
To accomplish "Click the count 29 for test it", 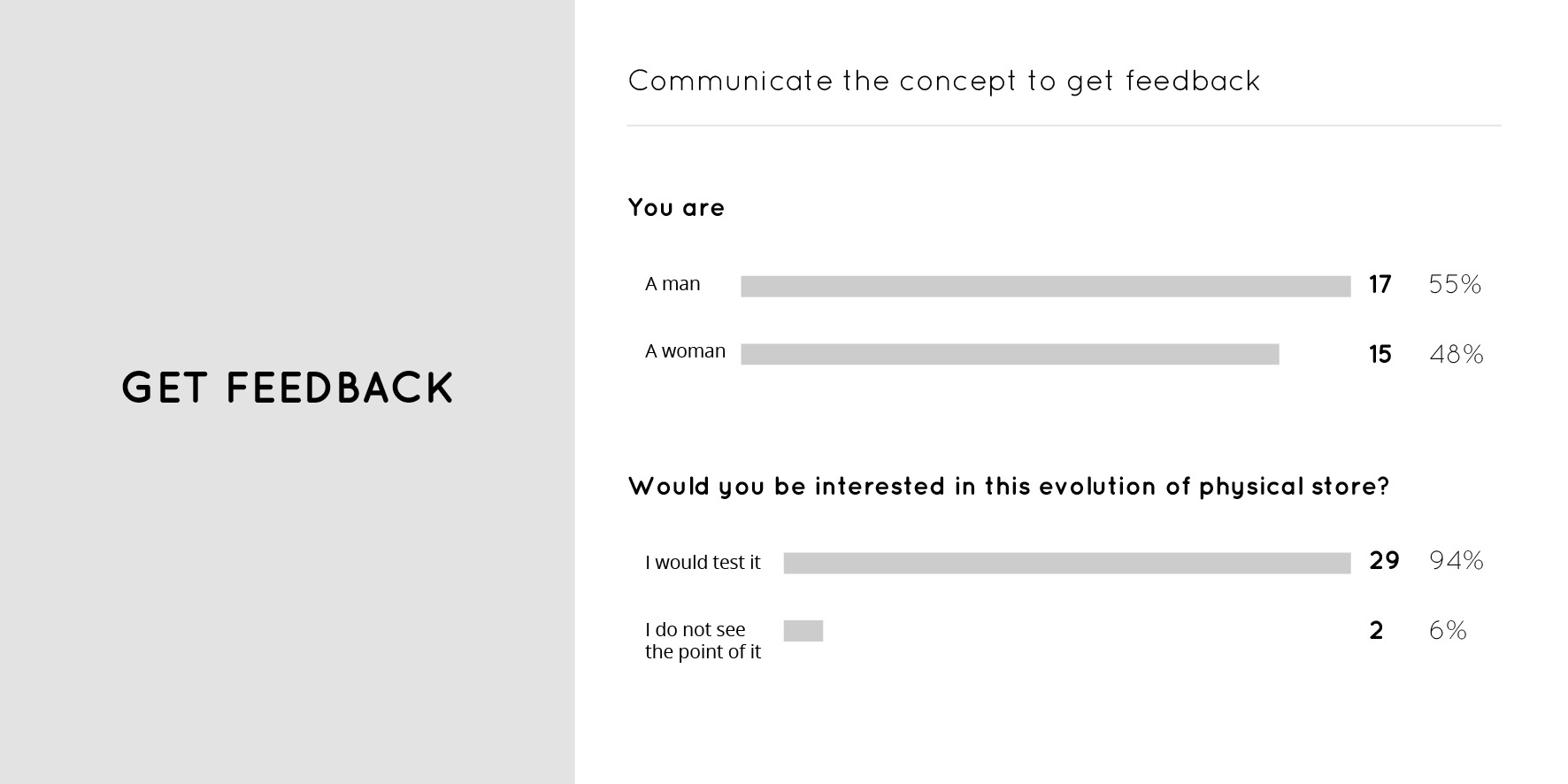I will coord(1384,561).
